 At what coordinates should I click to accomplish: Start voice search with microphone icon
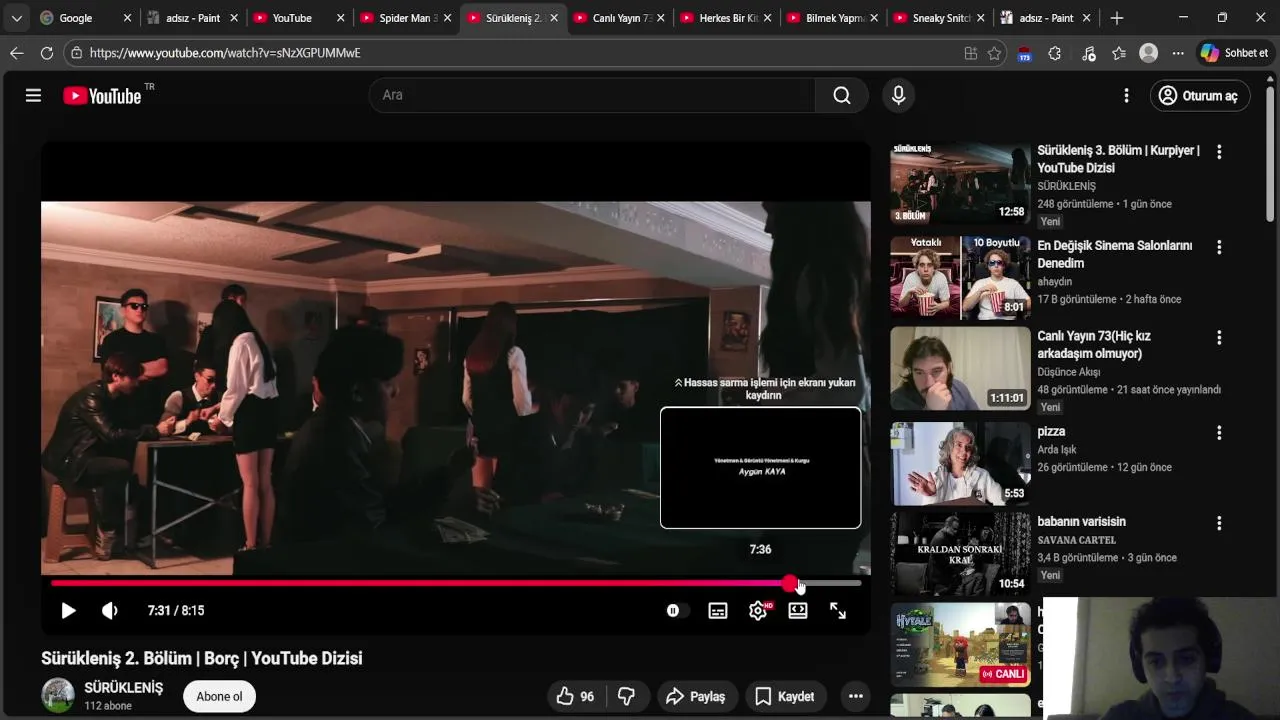(x=898, y=95)
